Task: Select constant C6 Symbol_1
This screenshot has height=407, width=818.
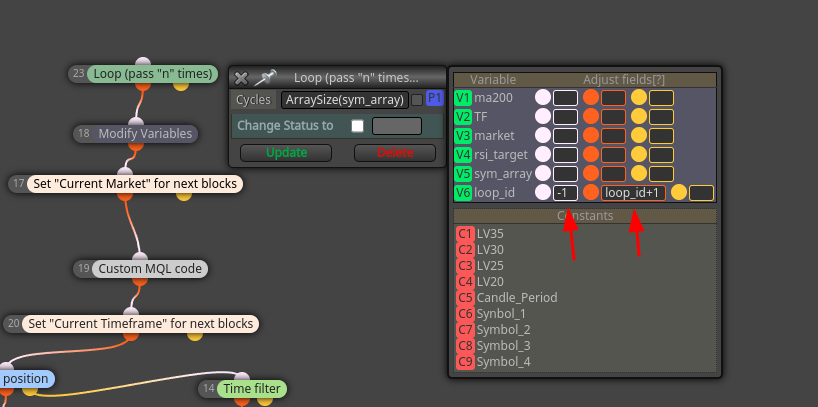Action: (x=465, y=314)
